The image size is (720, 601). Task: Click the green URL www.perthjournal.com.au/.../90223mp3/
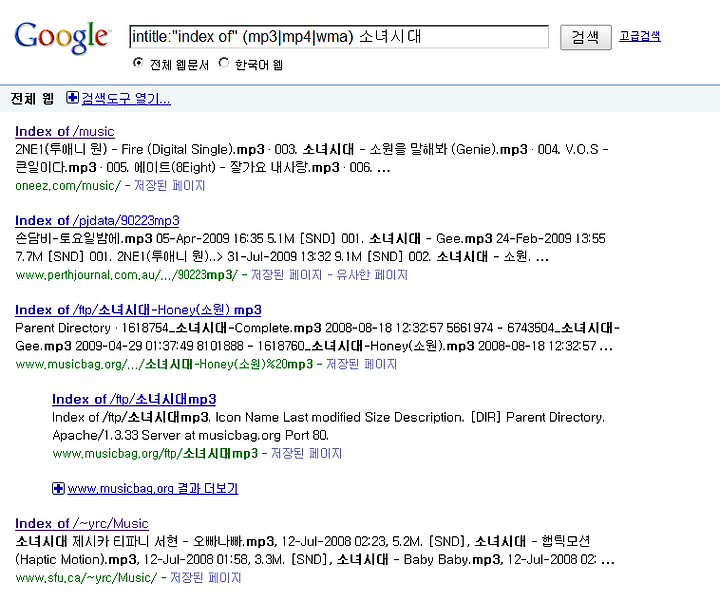point(127,275)
